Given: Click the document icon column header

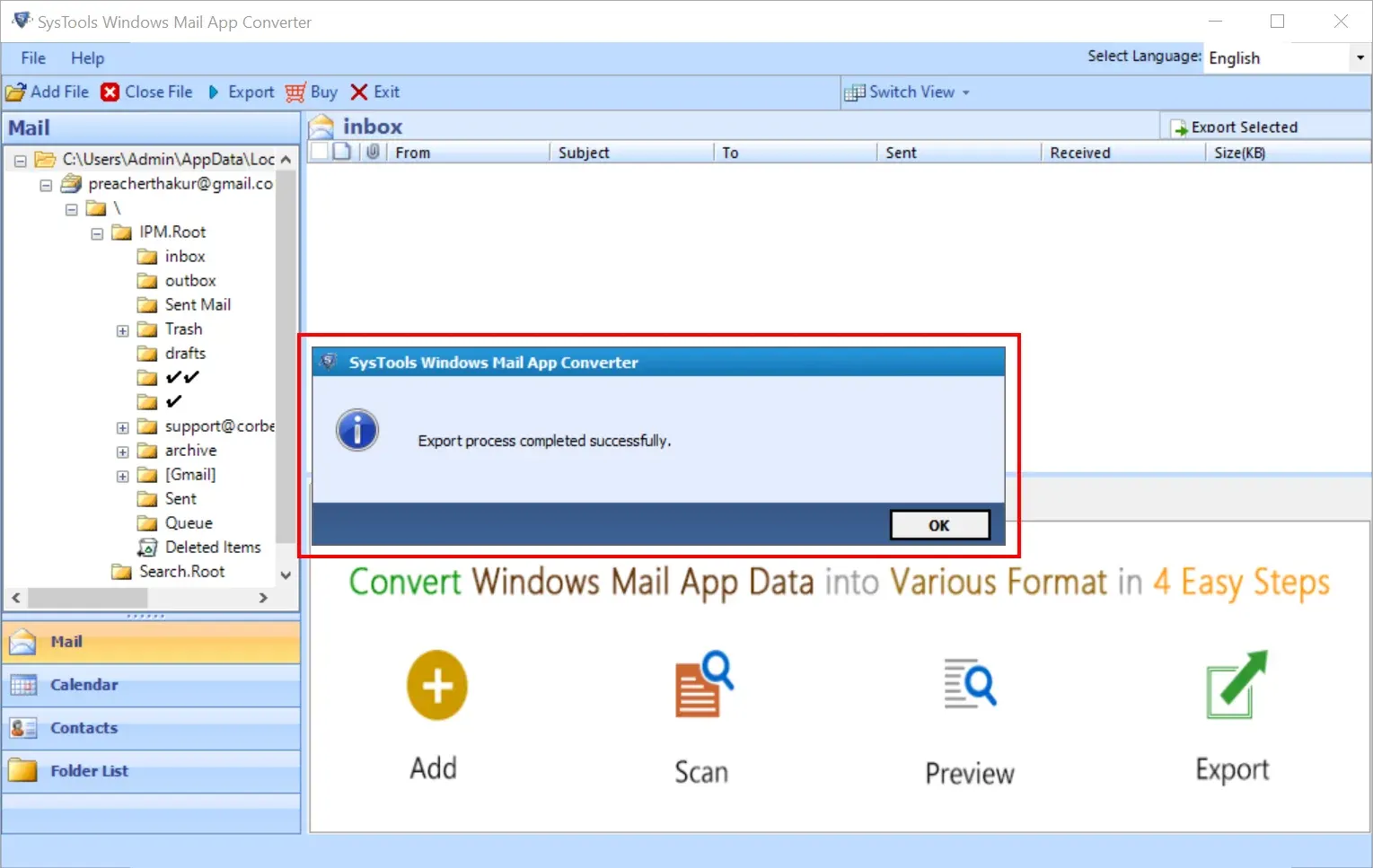Looking at the screenshot, I should [342, 152].
